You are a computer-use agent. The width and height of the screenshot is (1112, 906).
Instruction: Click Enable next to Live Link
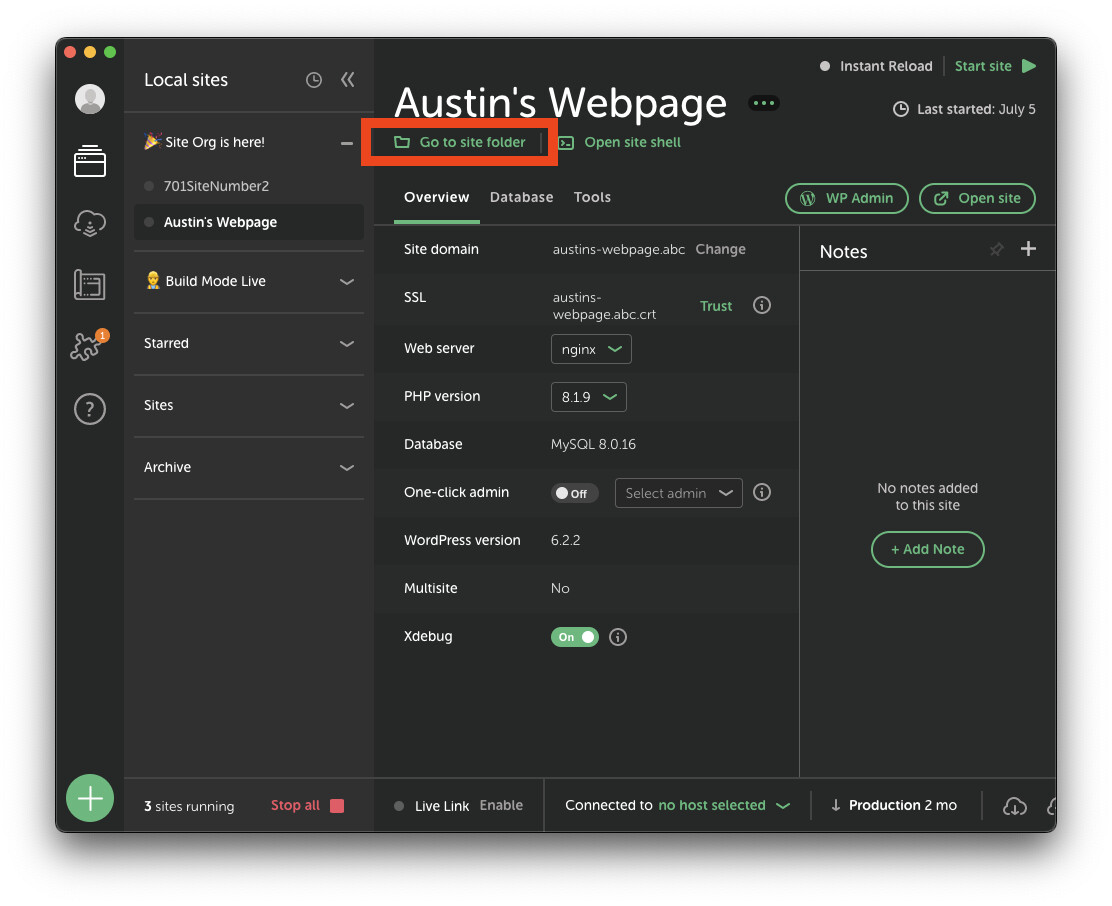click(x=501, y=805)
